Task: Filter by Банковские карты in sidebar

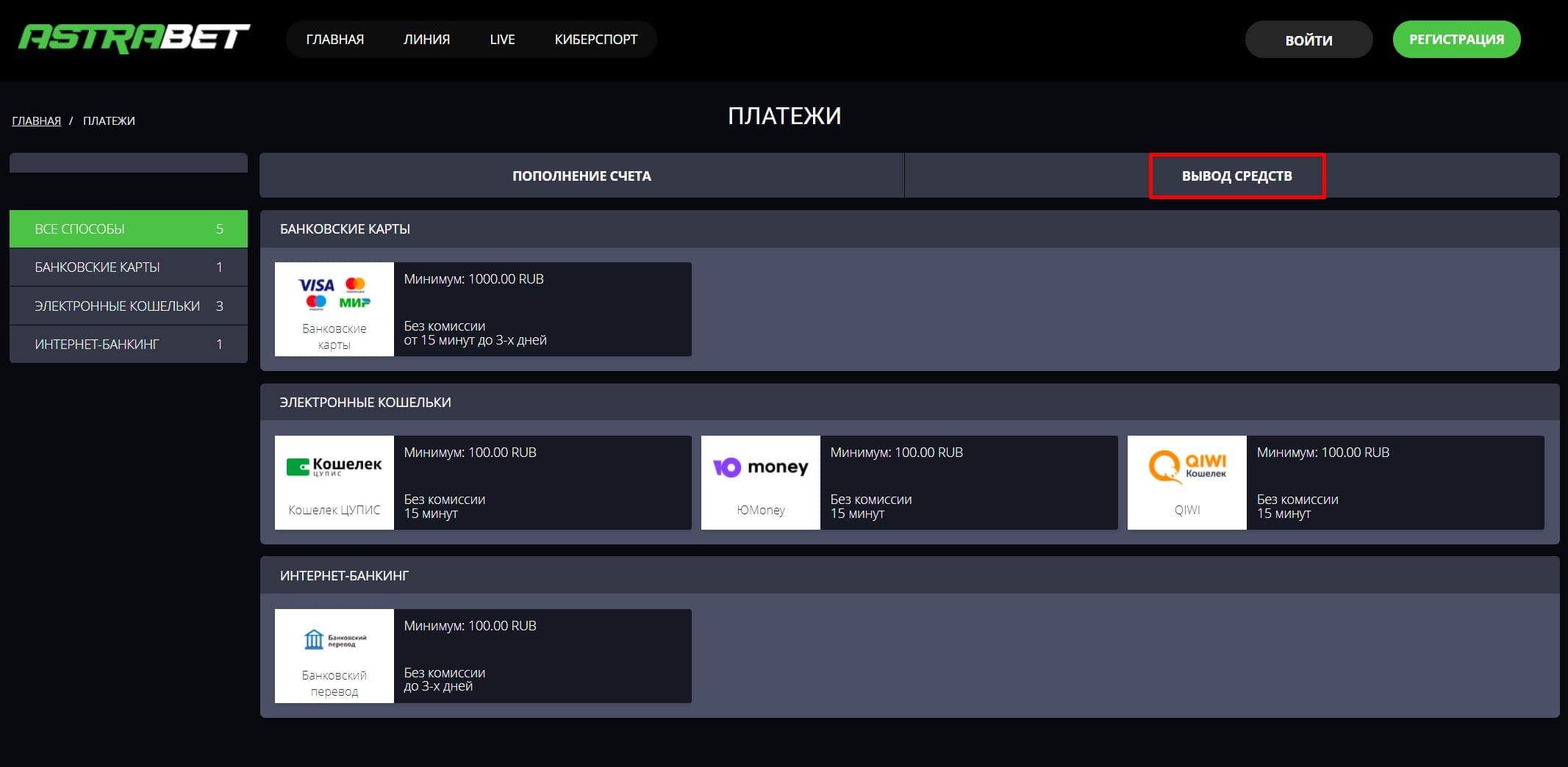Action: pos(129,267)
